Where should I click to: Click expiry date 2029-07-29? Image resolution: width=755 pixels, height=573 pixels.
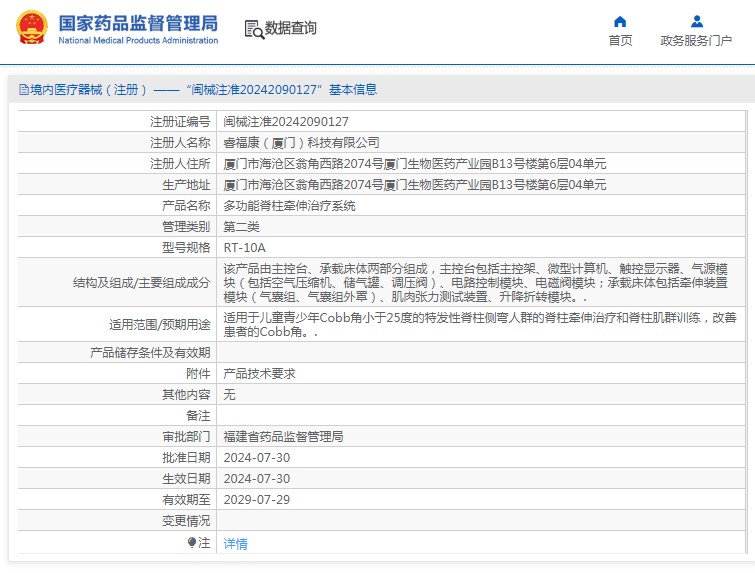click(257, 500)
